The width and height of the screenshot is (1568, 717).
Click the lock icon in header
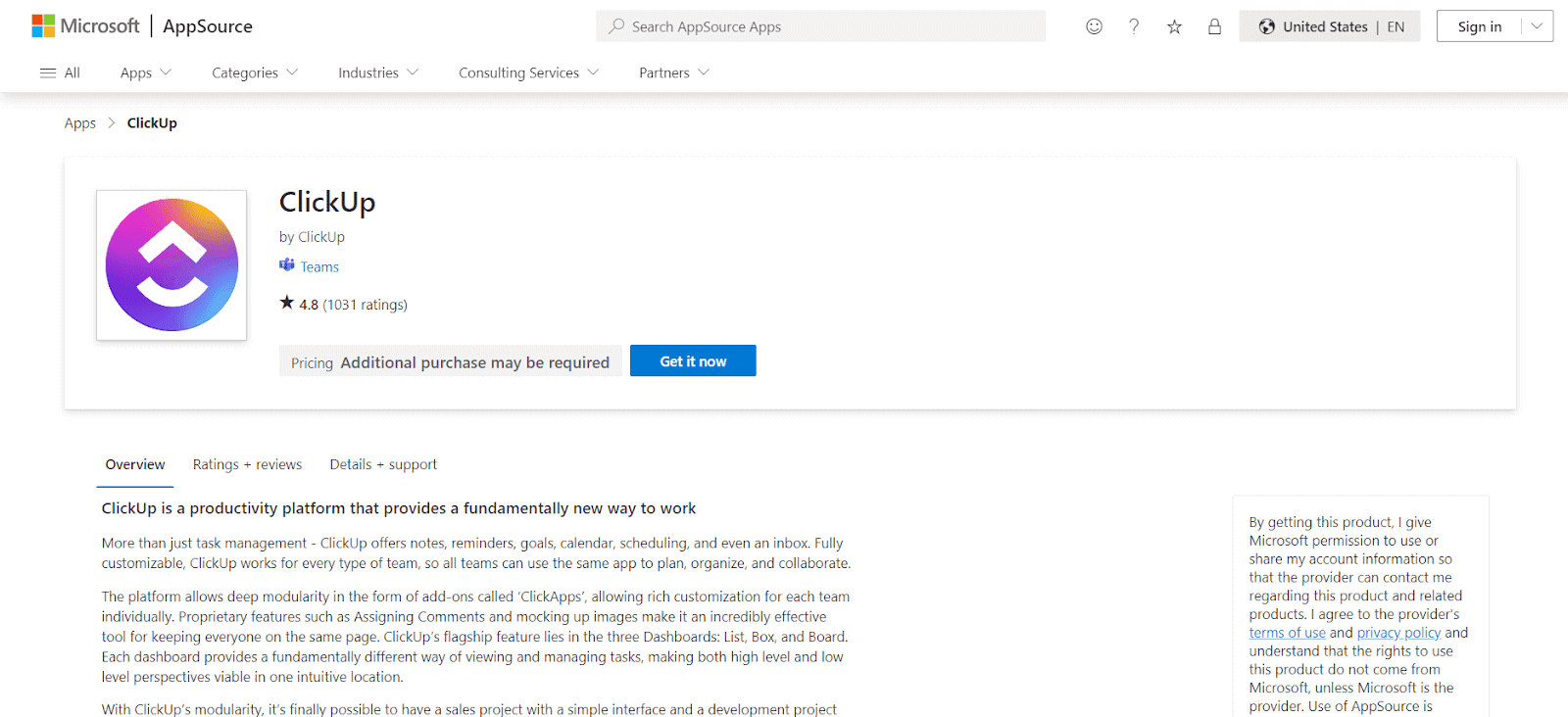pos(1214,26)
